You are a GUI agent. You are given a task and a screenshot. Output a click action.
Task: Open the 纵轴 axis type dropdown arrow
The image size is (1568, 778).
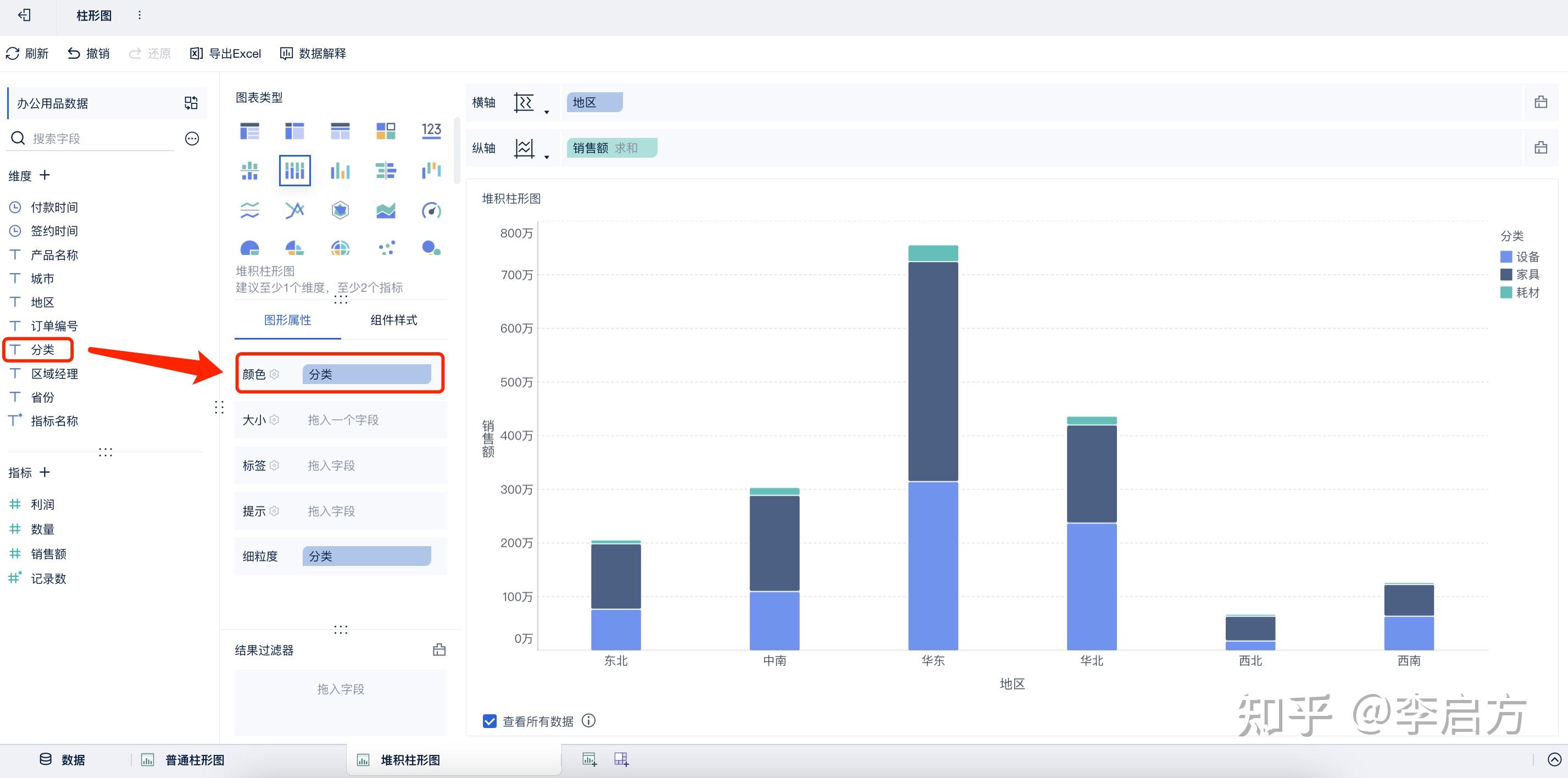click(547, 158)
